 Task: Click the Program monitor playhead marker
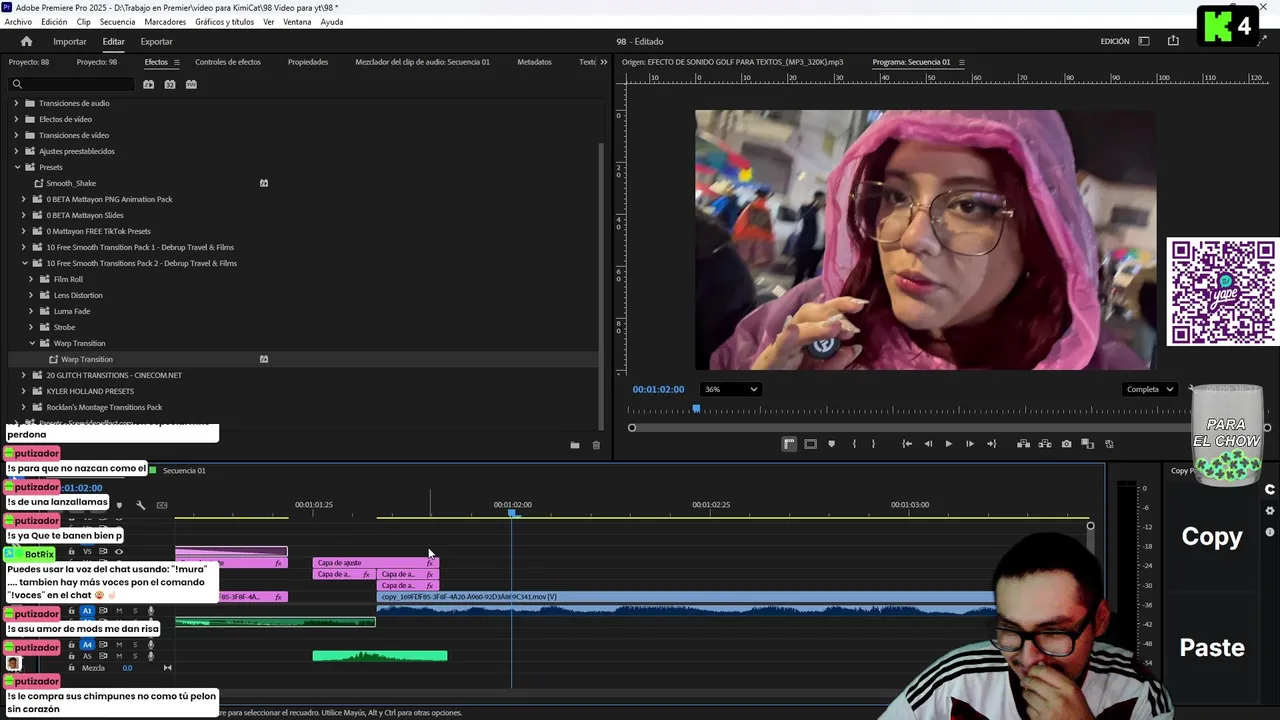pos(696,409)
